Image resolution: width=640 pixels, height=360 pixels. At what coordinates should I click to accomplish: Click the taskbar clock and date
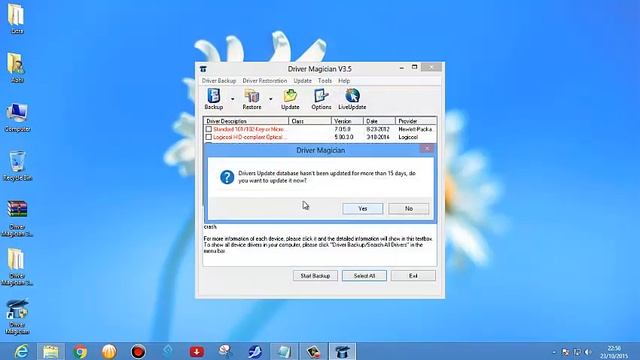coord(614,352)
